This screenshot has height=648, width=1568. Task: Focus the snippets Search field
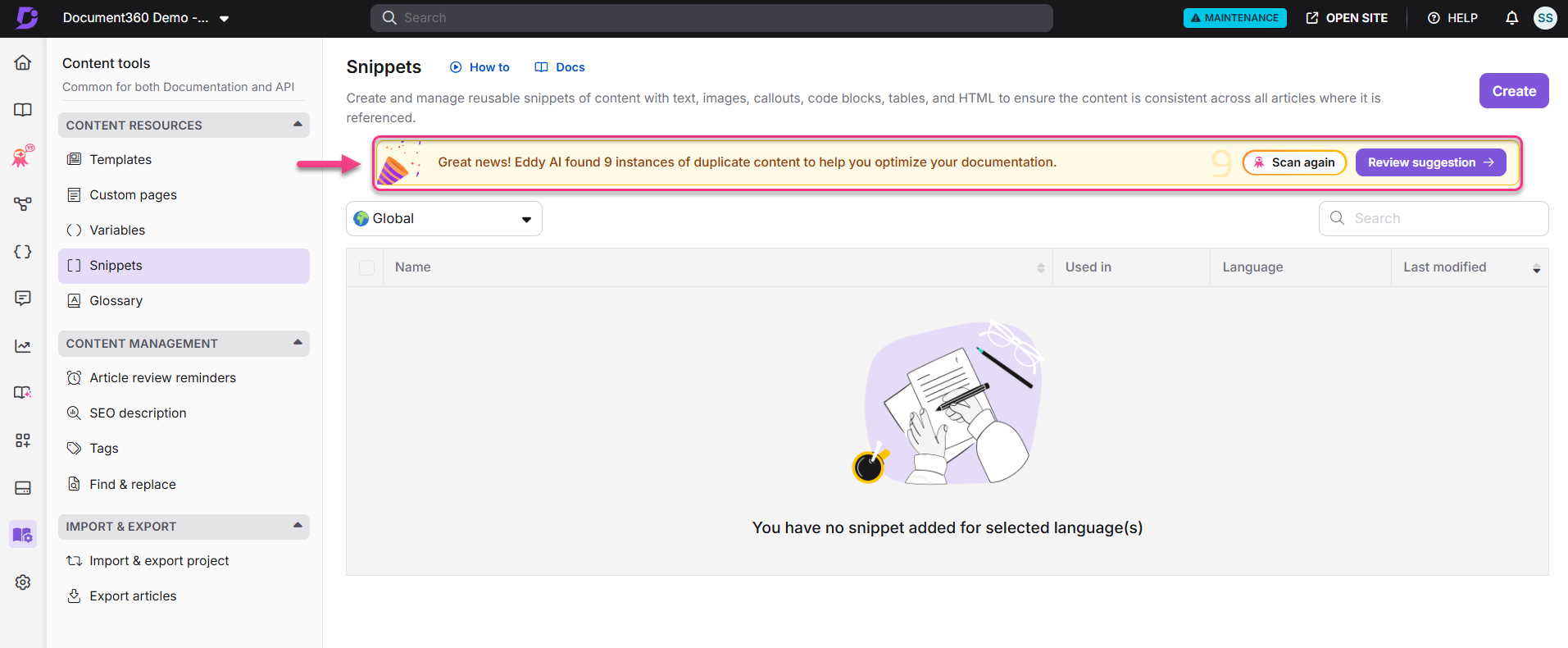point(1434,218)
